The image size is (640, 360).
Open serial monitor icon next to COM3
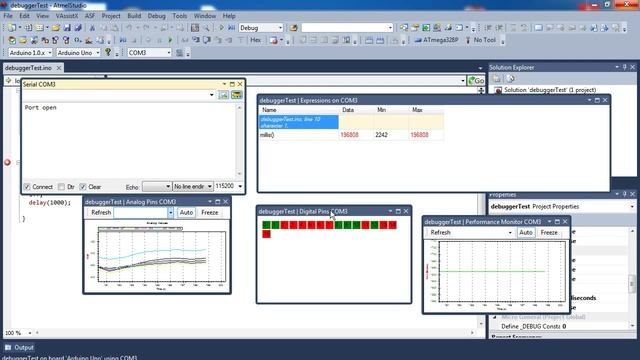click(x=179, y=53)
